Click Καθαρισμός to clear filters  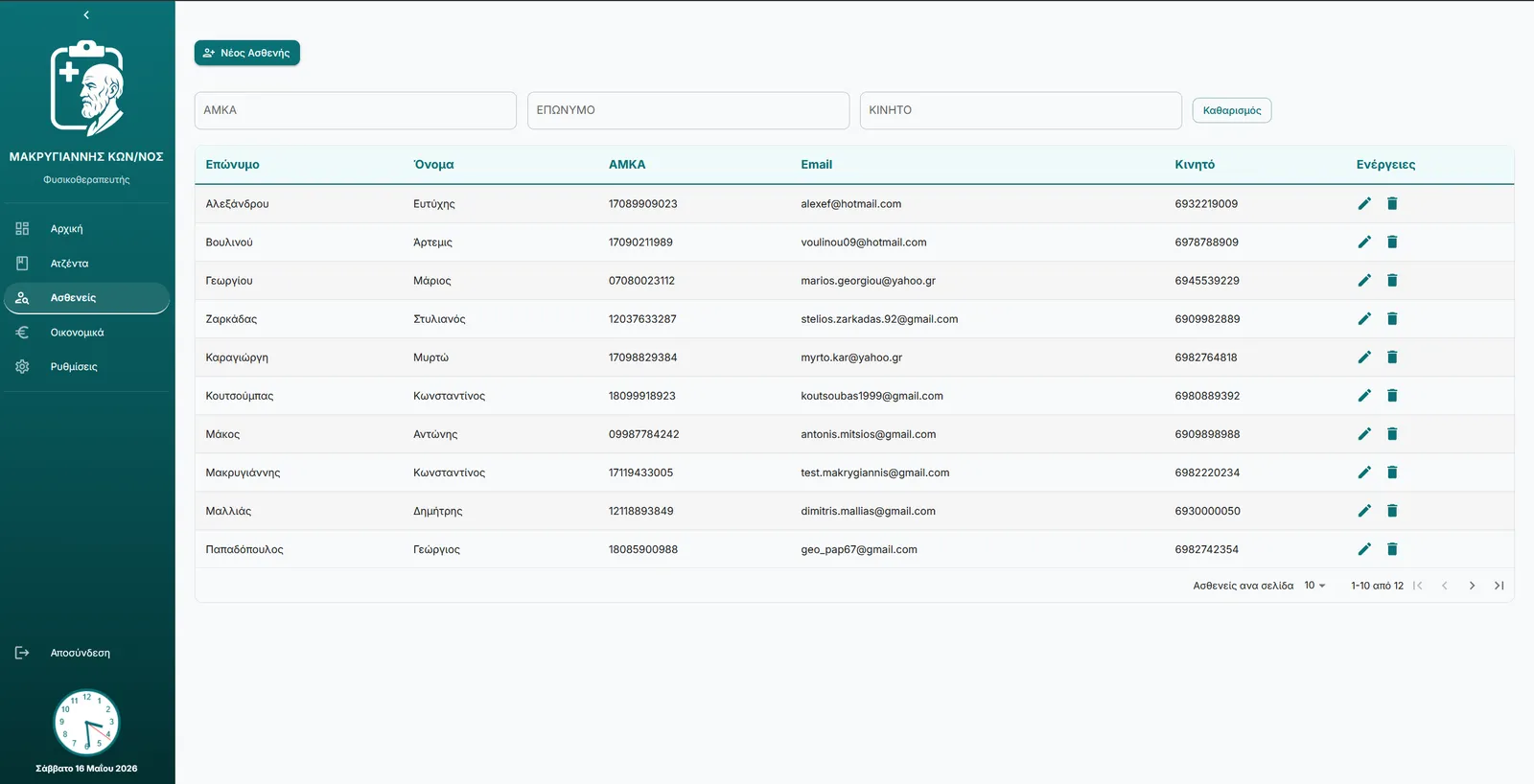1232,110
